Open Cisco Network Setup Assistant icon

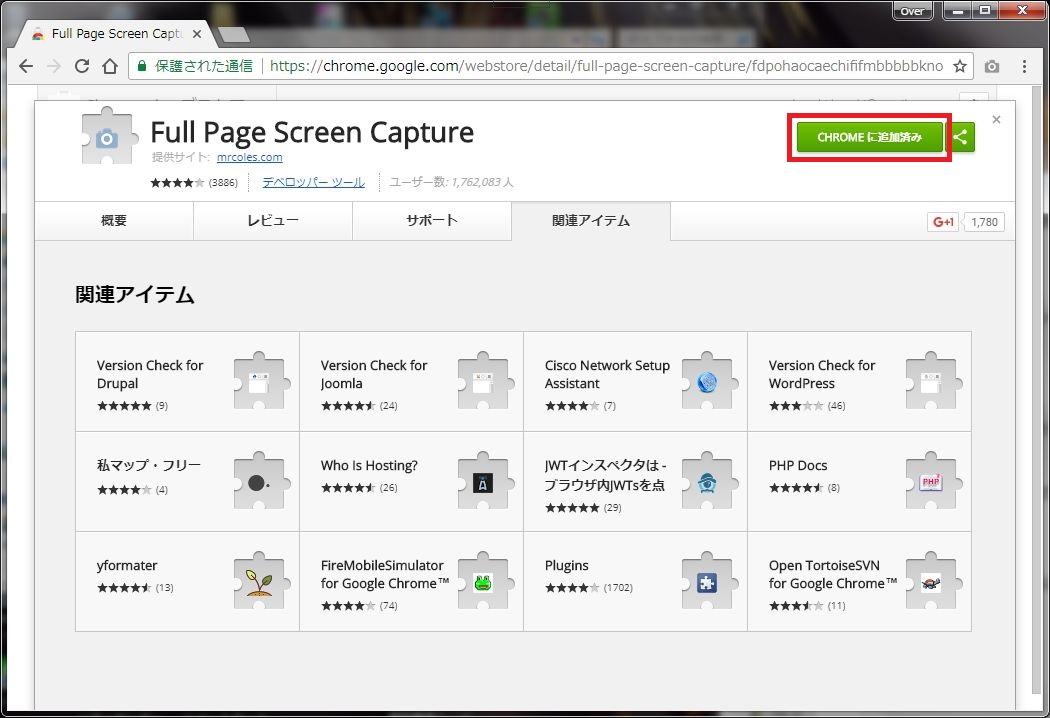click(709, 380)
